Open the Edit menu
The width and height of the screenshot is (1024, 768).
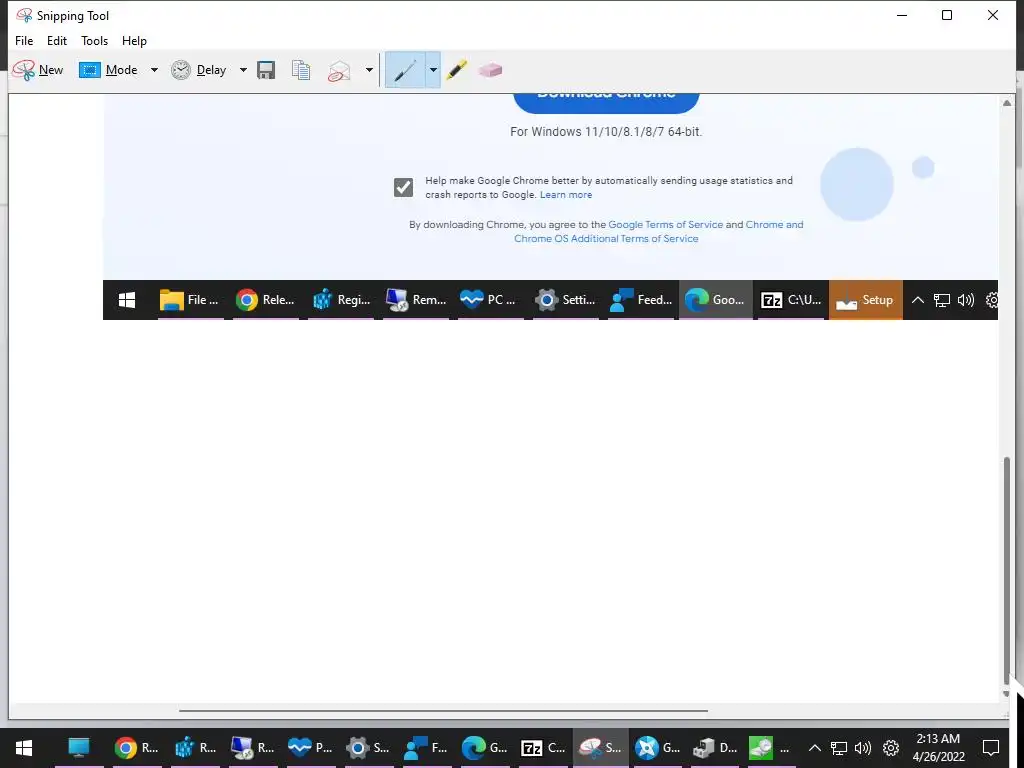pyautogui.click(x=57, y=40)
